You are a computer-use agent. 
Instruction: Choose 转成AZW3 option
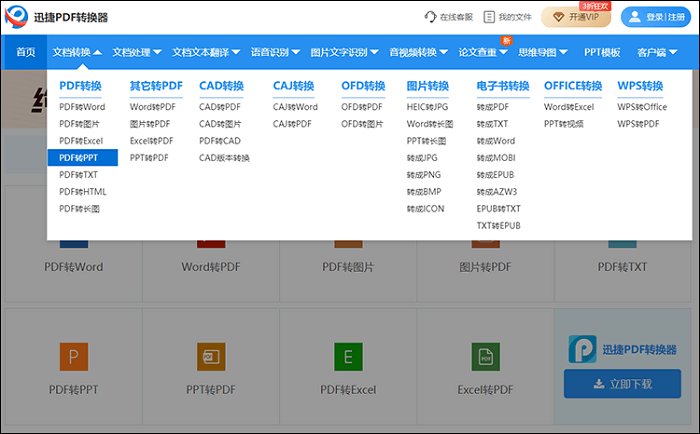click(x=497, y=192)
